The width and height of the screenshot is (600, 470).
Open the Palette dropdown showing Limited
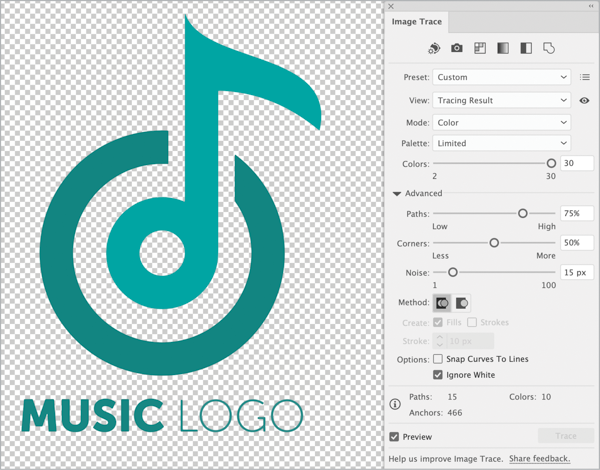point(502,143)
